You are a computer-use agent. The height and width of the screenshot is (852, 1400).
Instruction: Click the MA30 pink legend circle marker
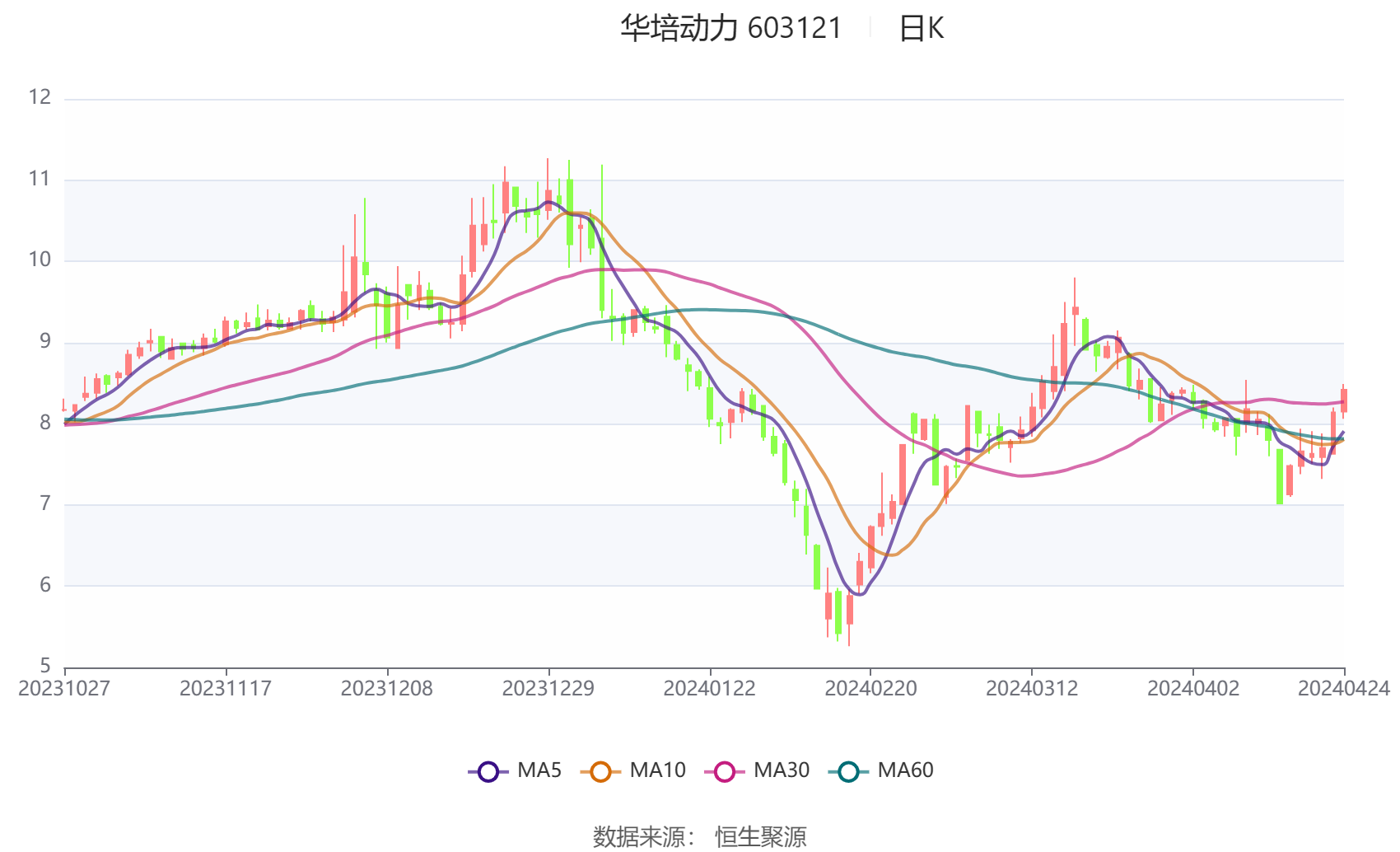pyautogui.click(x=725, y=771)
